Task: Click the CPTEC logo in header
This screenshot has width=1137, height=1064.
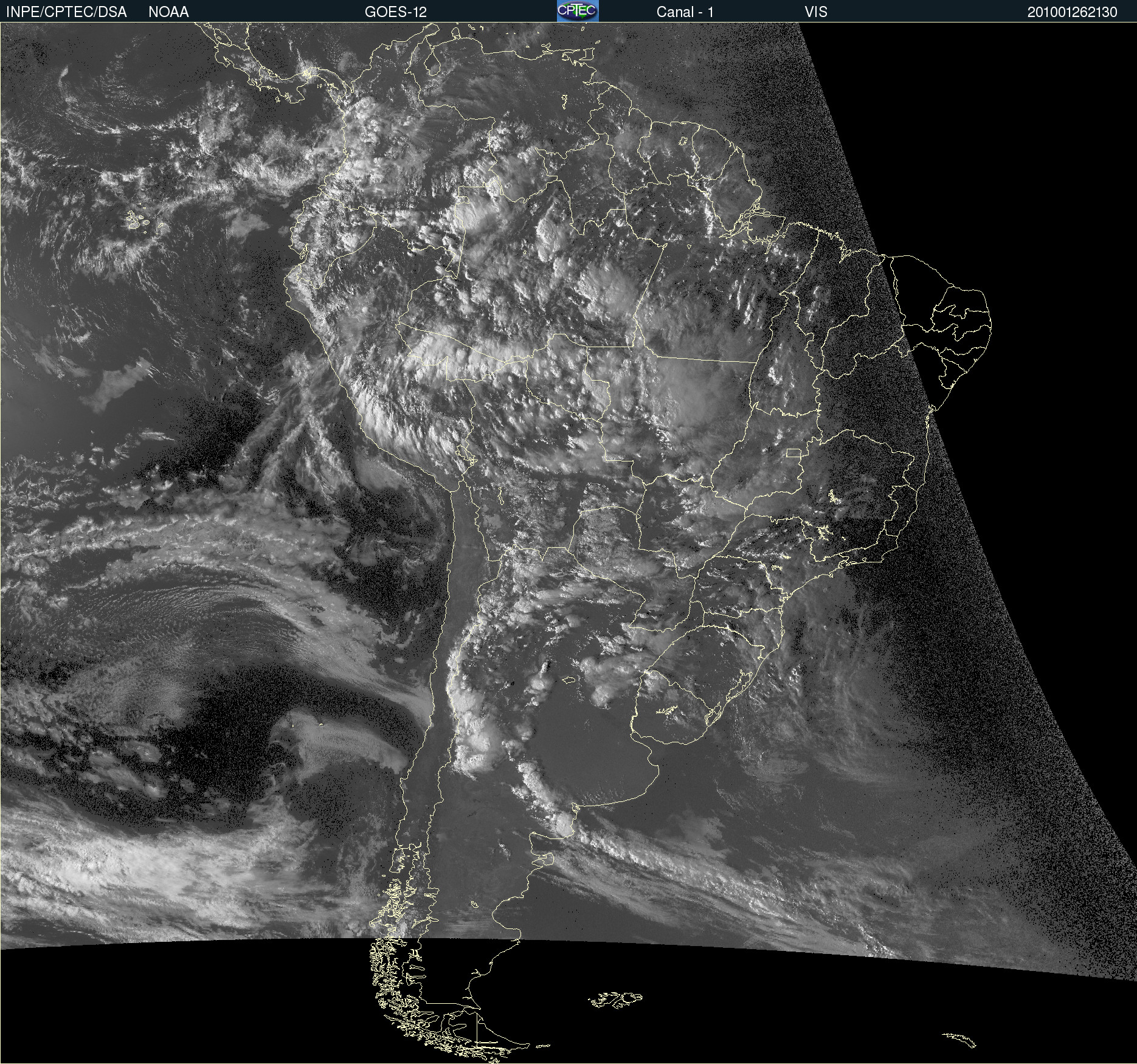Action: (x=578, y=11)
